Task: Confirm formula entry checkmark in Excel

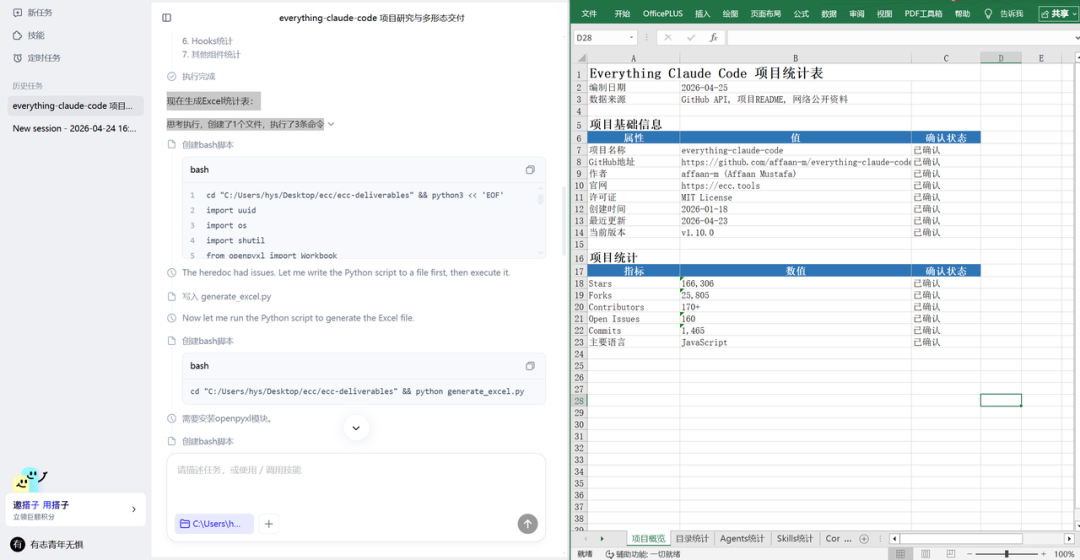Action: click(691, 38)
